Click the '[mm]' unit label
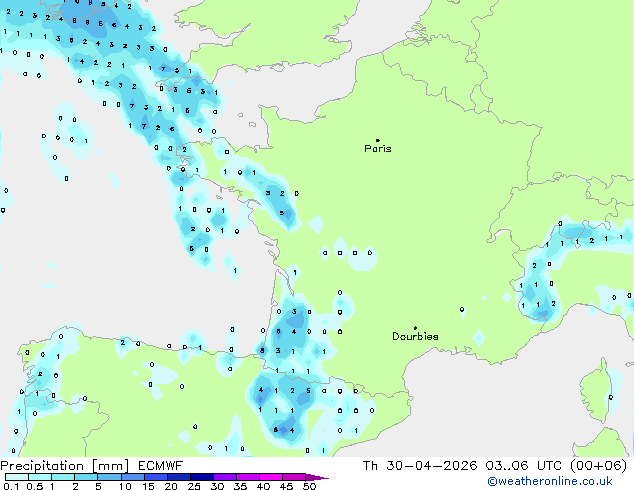Viewport: 634px width, 490px height. pyautogui.click(x=111, y=466)
